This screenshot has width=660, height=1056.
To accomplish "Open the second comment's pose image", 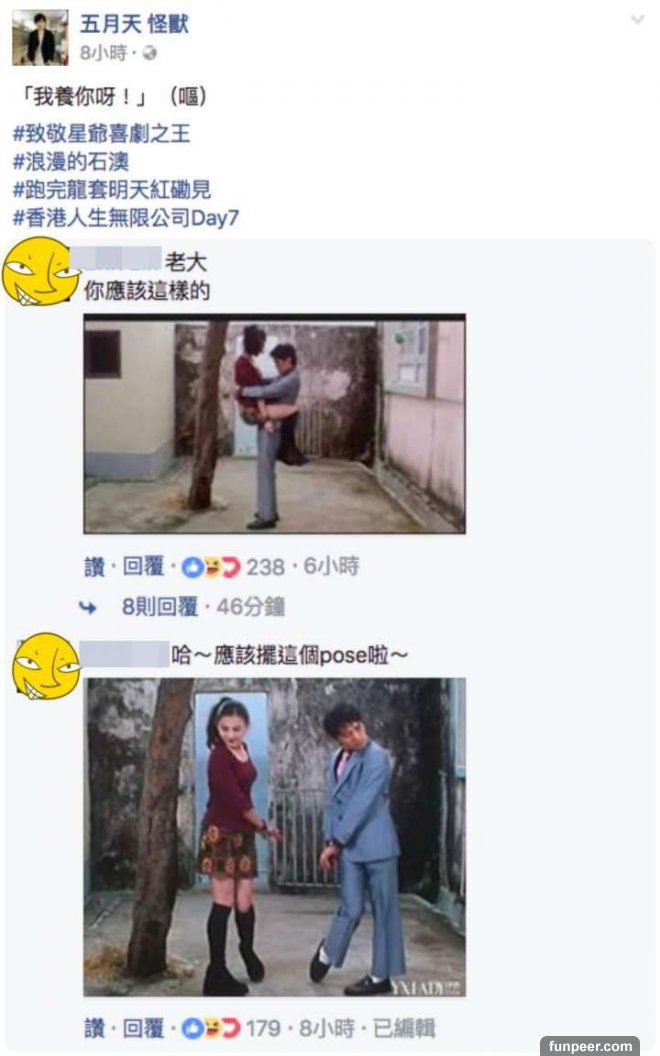I will click(274, 837).
